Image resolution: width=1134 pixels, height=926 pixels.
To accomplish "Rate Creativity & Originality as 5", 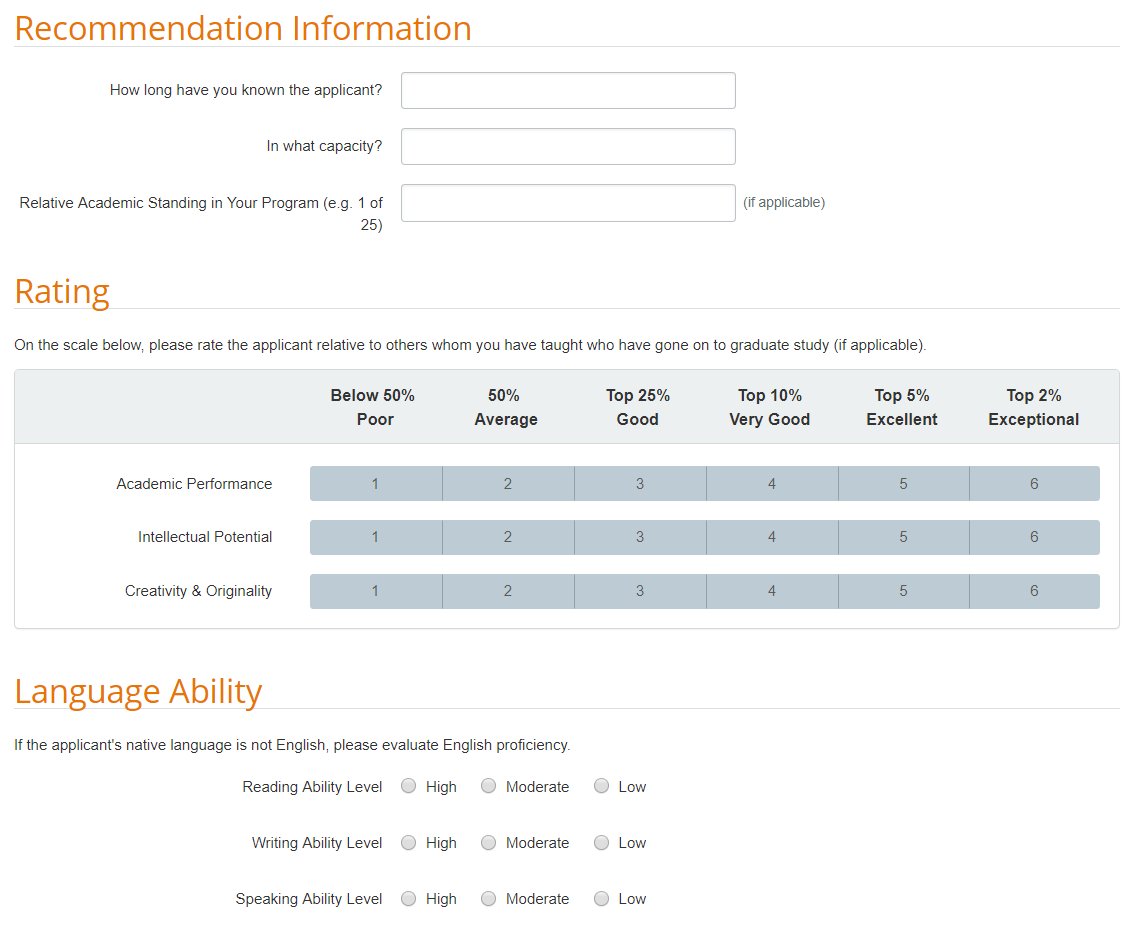I will pos(904,591).
